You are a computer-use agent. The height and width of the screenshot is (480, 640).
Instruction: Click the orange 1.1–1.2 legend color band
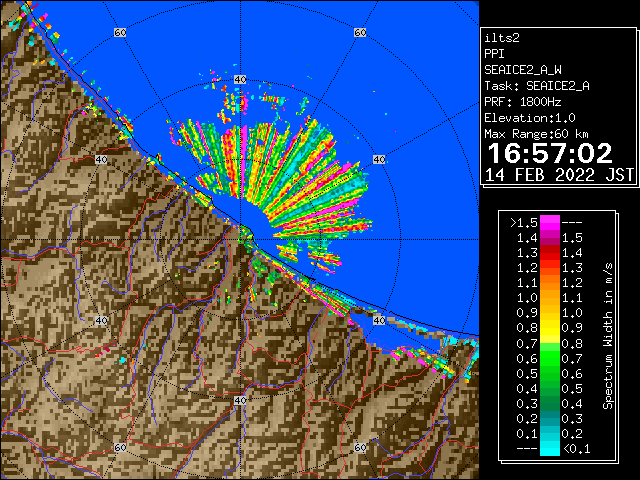(550, 283)
